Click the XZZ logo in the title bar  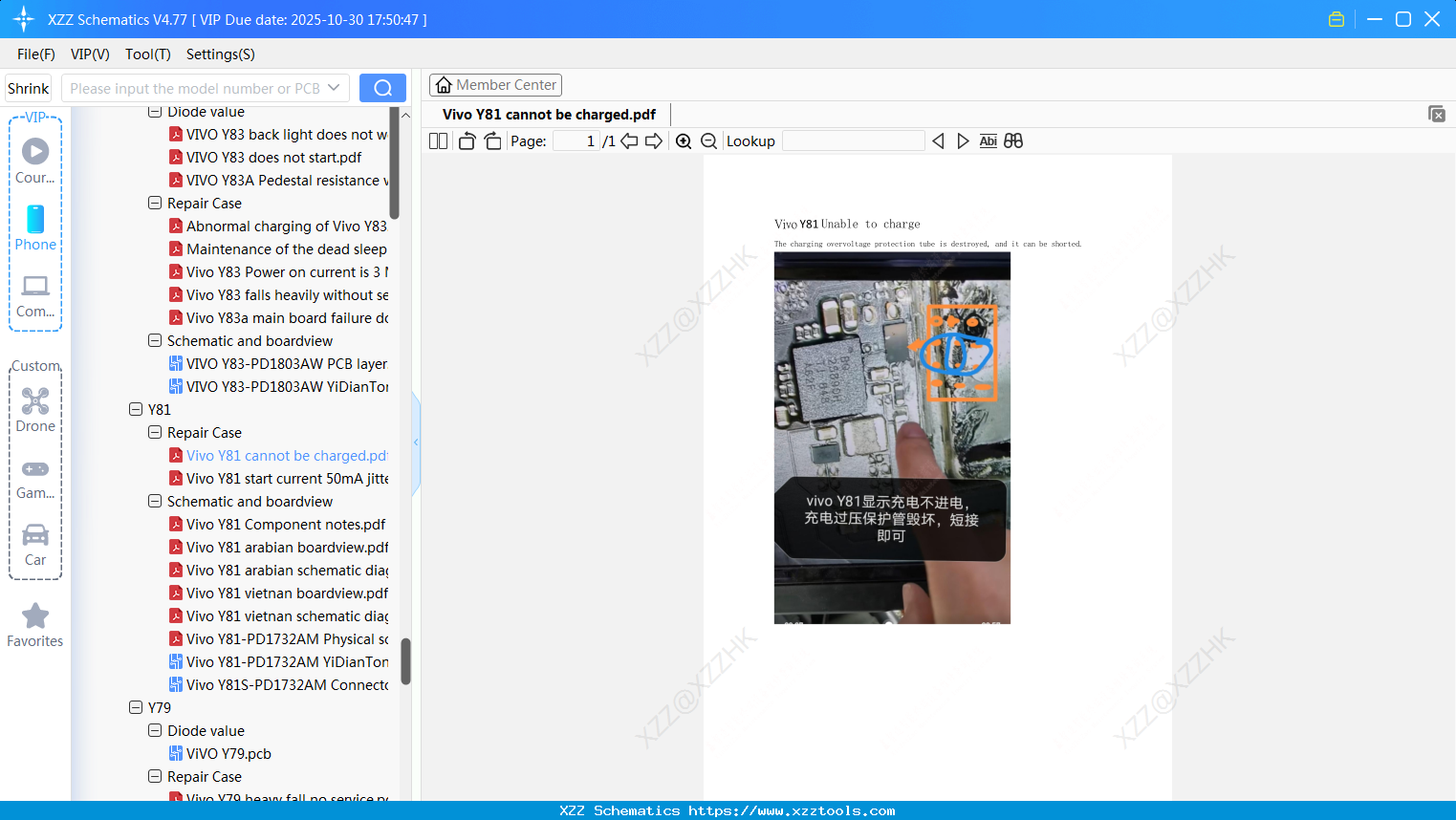pos(24,19)
